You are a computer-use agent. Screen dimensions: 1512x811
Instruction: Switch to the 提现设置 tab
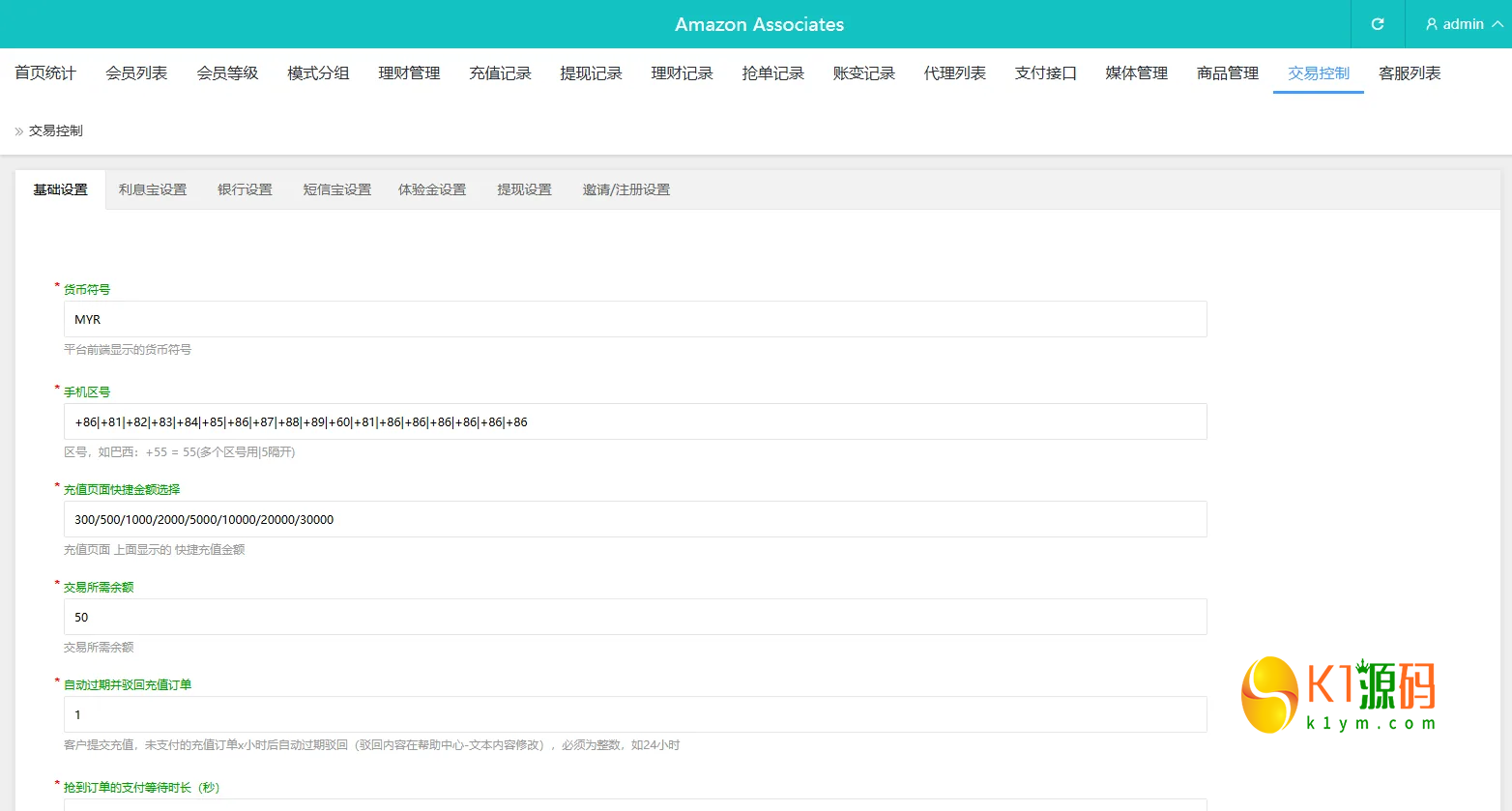tap(524, 189)
